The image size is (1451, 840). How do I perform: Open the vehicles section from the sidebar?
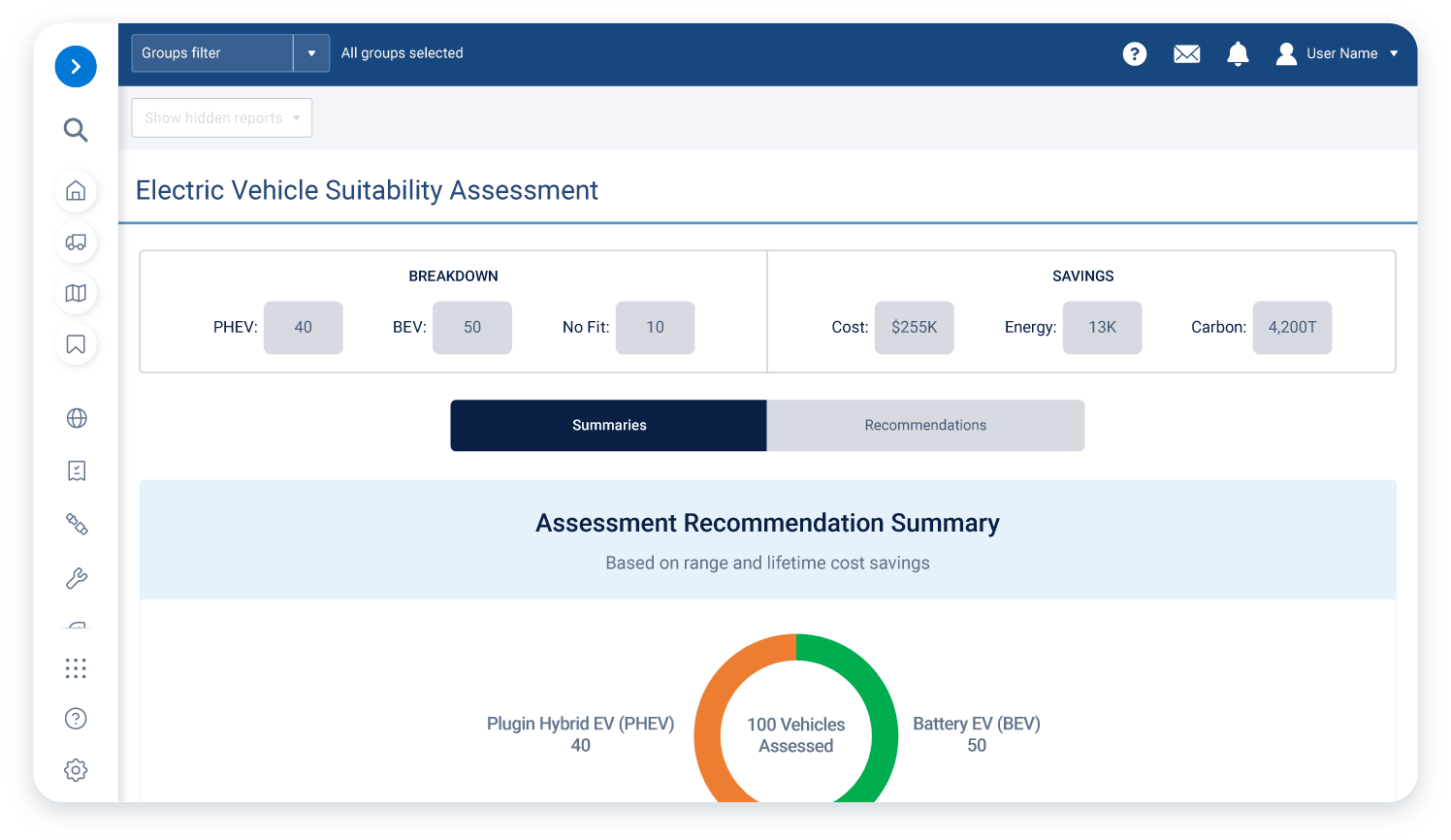(x=76, y=242)
